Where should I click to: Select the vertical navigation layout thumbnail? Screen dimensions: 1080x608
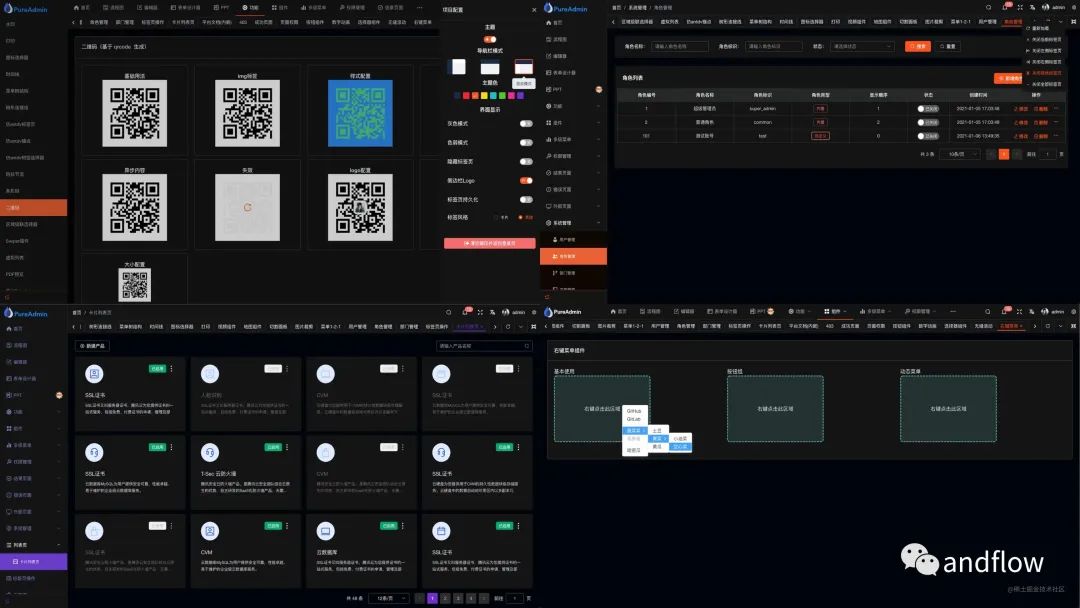click(457, 67)
